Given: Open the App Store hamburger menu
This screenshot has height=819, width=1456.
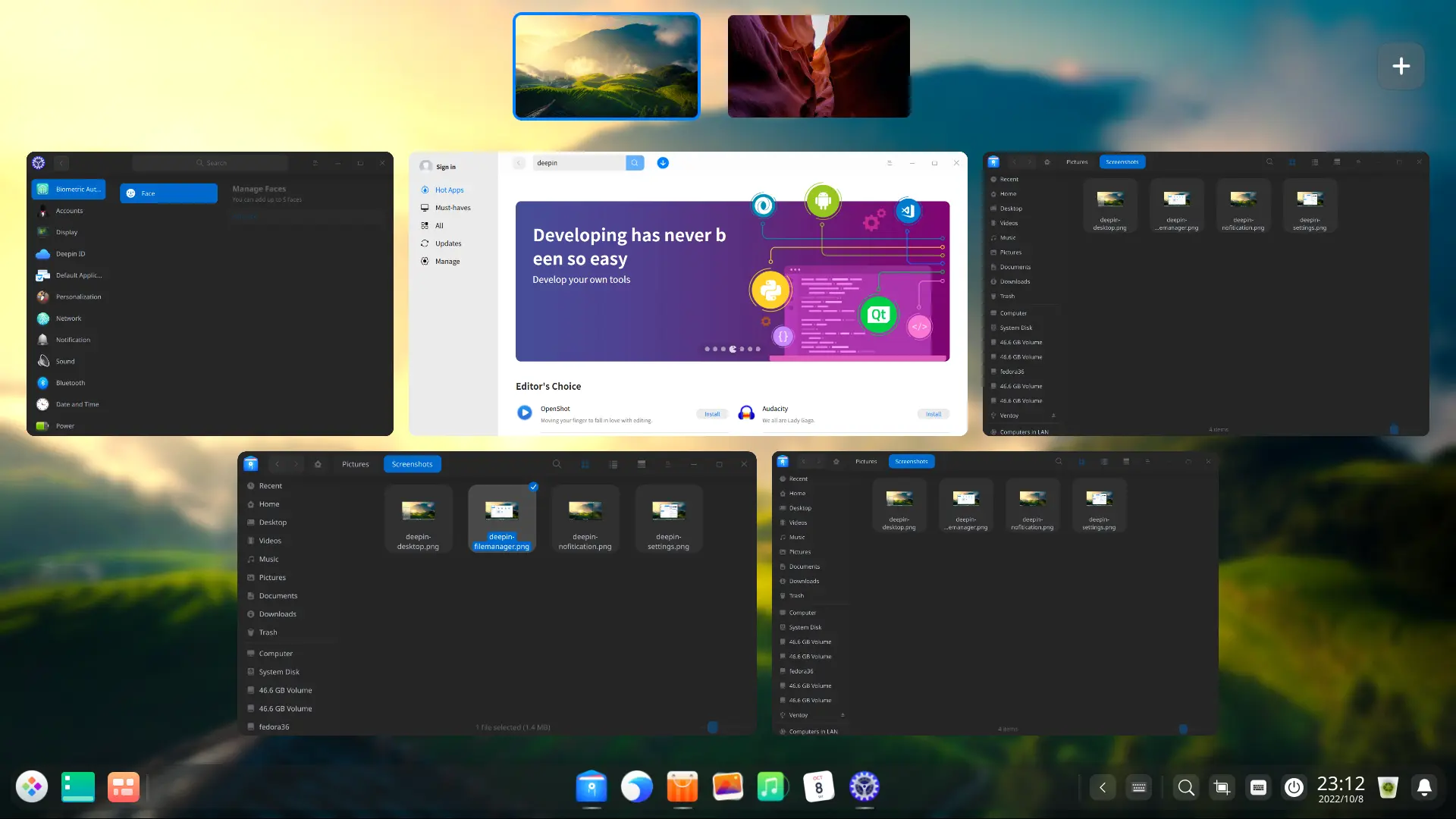Looking at the screenshot, I should [890, 163].
